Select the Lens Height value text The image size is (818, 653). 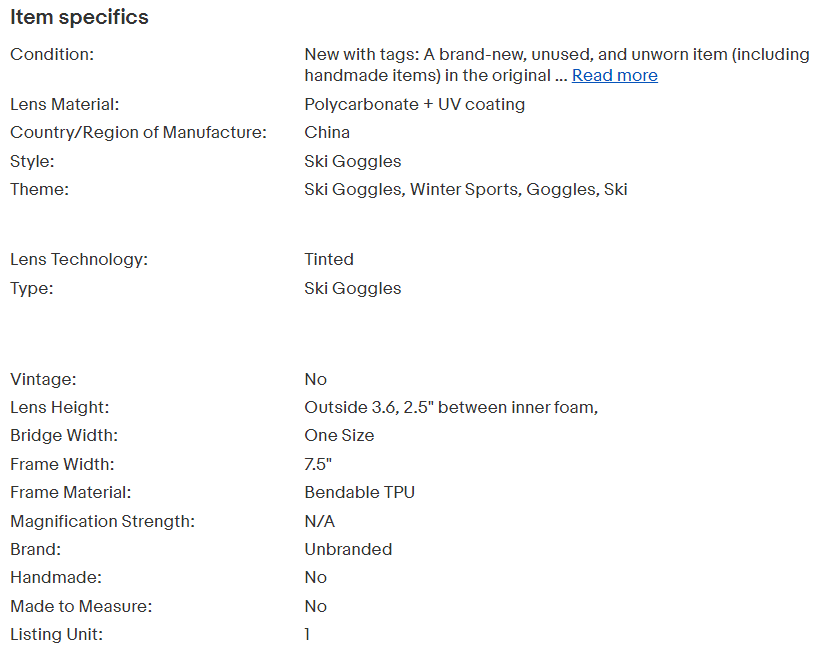(x=451, y=407)
